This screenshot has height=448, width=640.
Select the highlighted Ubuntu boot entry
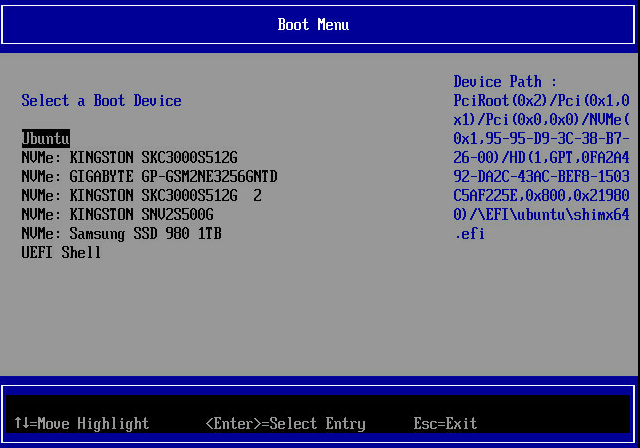point(46,139)
